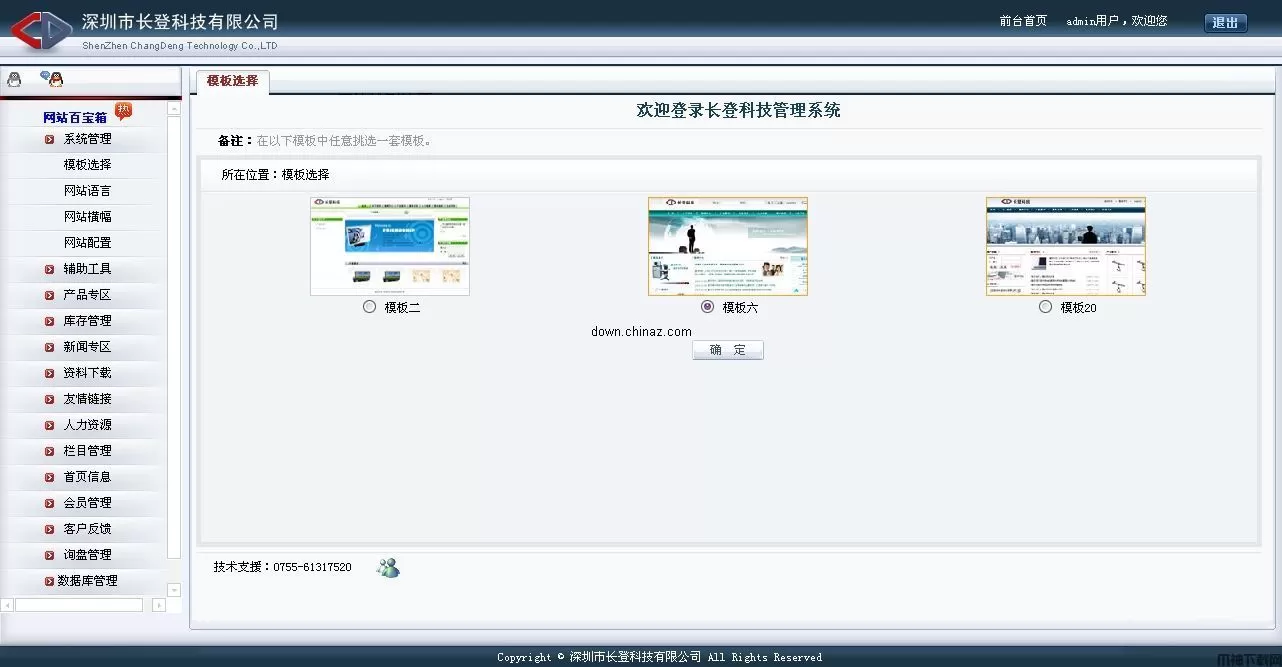Image resolution: width=1282 pixels, height=667 pixels.
Task: Click the red arrow icon beside 人力资源
Action: click(49, 425)
